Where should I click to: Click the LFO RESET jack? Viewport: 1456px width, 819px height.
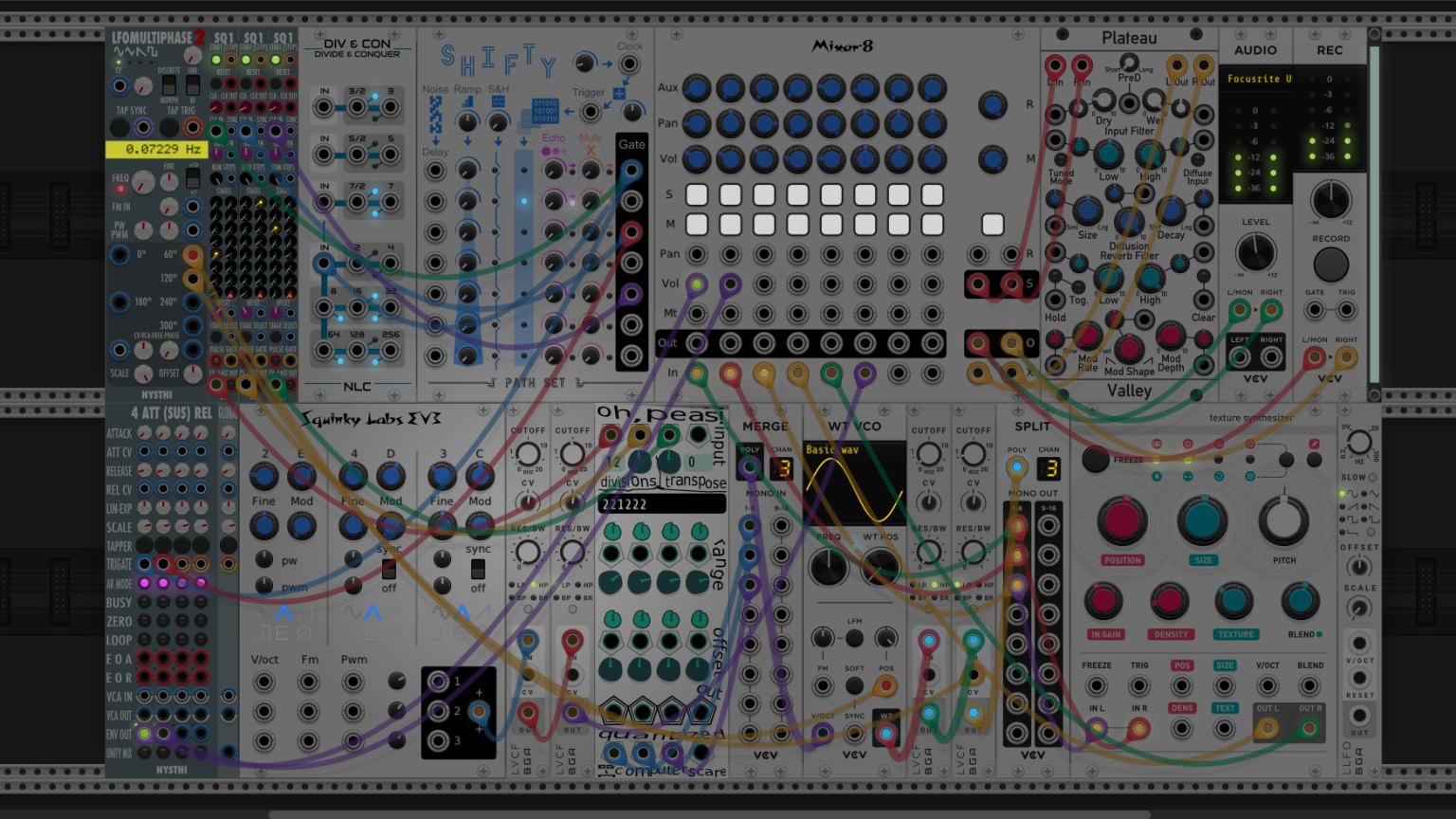tap(1359, 679)
